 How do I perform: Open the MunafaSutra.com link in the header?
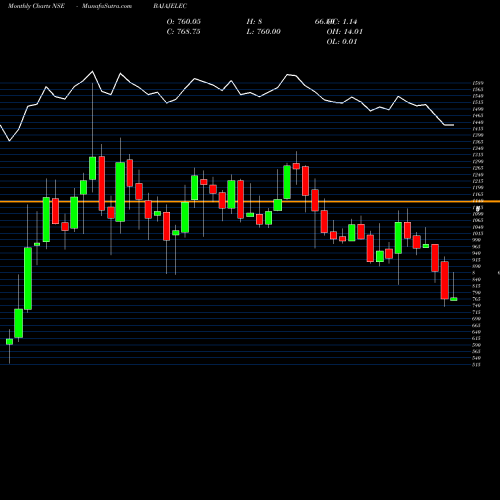pyautogui.click(x=107, y=6)
